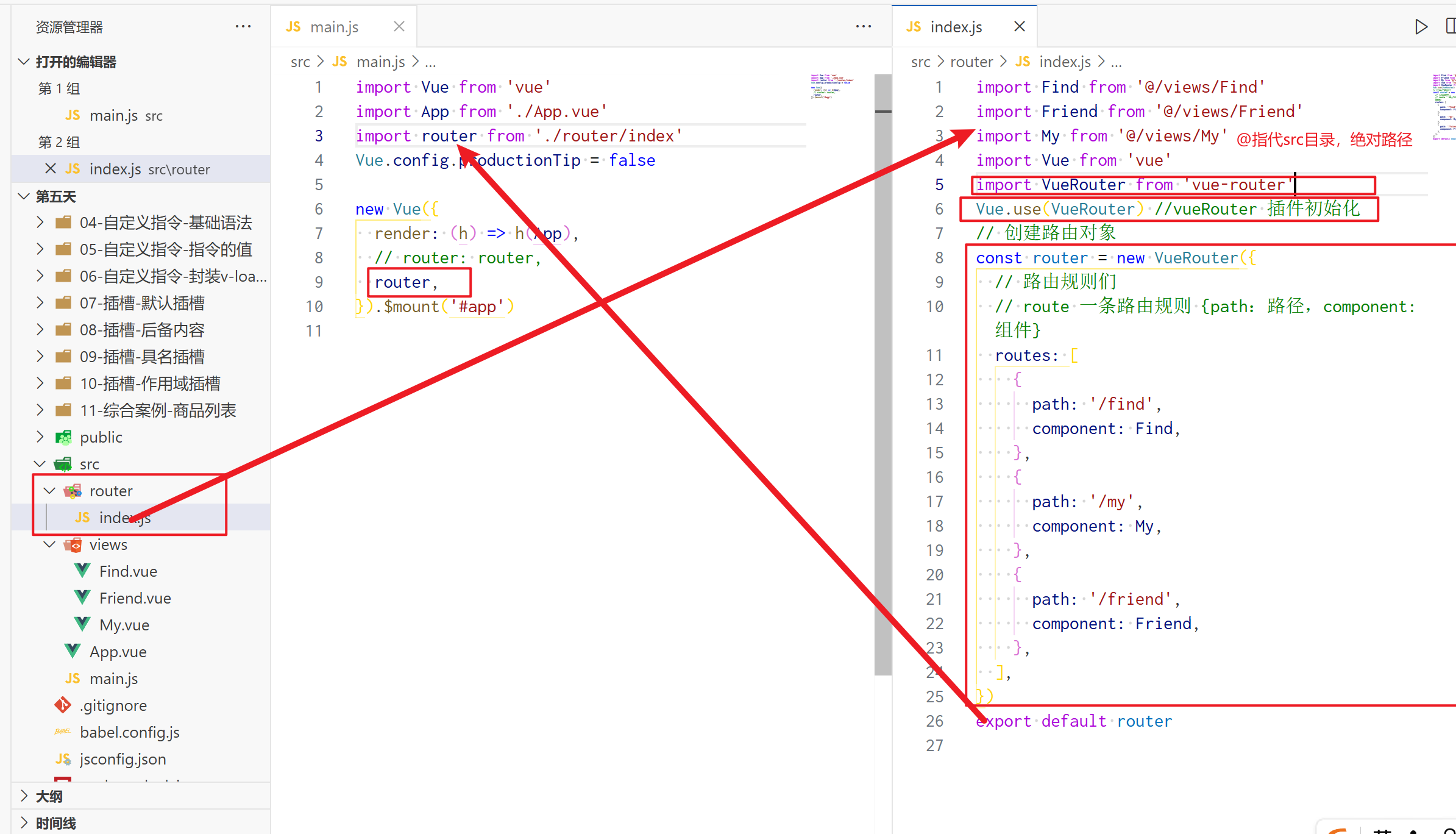Open babel.config.js in the file tree

click(129, 732)
